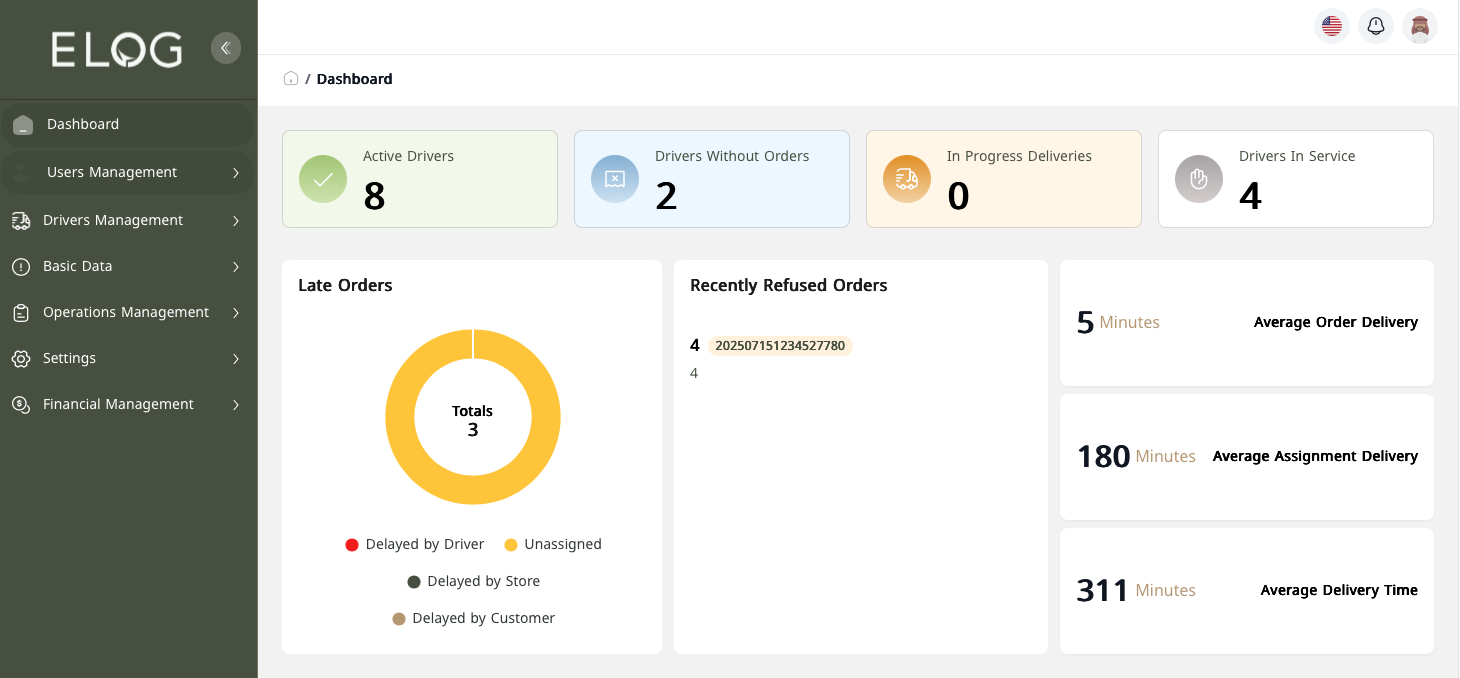Image resolution: width=1460 pixels, height=678 pixels.
Task: Toggle the Delayed by Driver legend entry
Action: (x=414, y=544)
